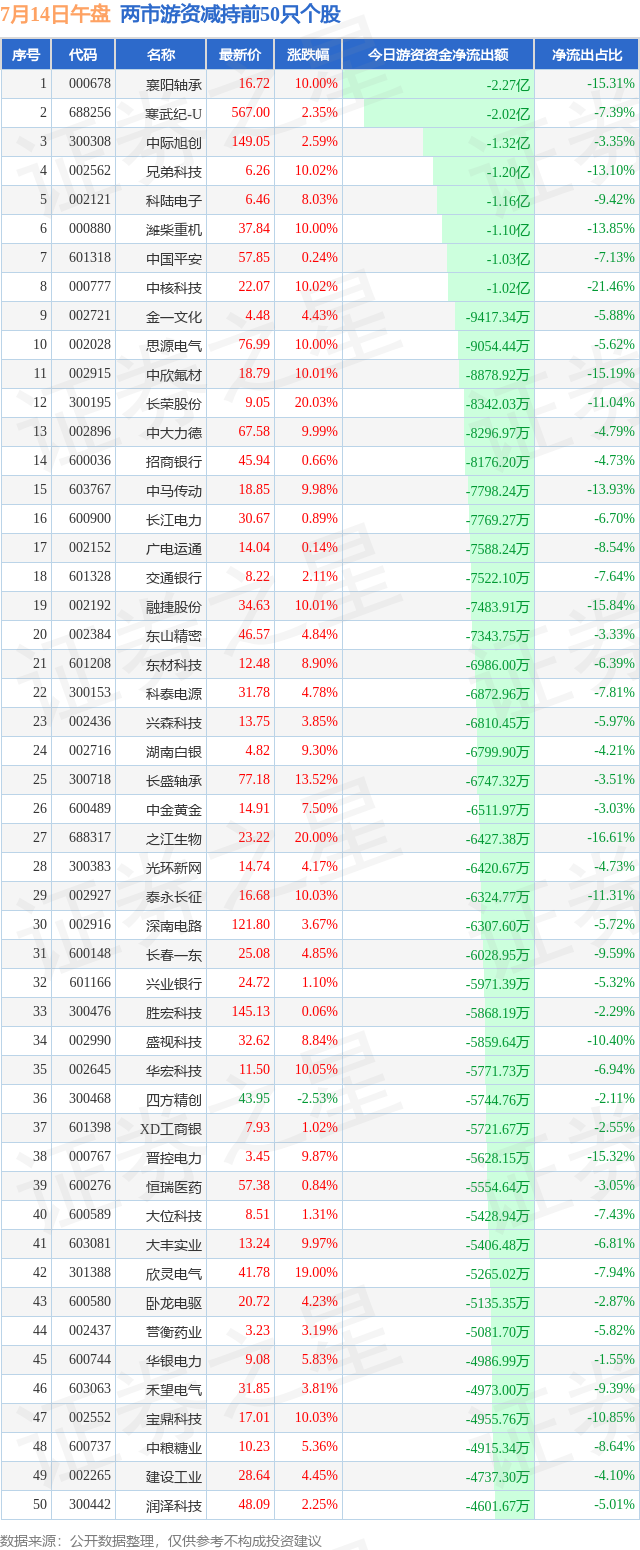
Task: Select stock name 长江电力
Action: [x=174, y=519]
